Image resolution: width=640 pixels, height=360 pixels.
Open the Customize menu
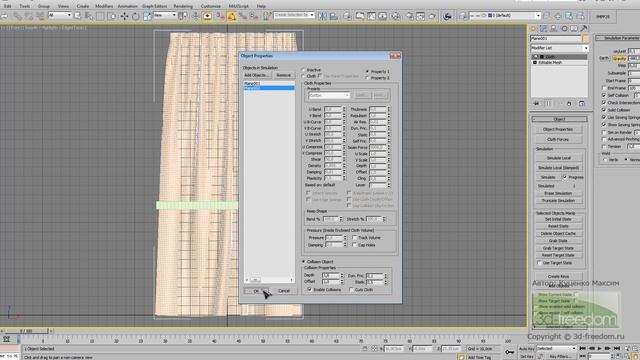point(211,6)
